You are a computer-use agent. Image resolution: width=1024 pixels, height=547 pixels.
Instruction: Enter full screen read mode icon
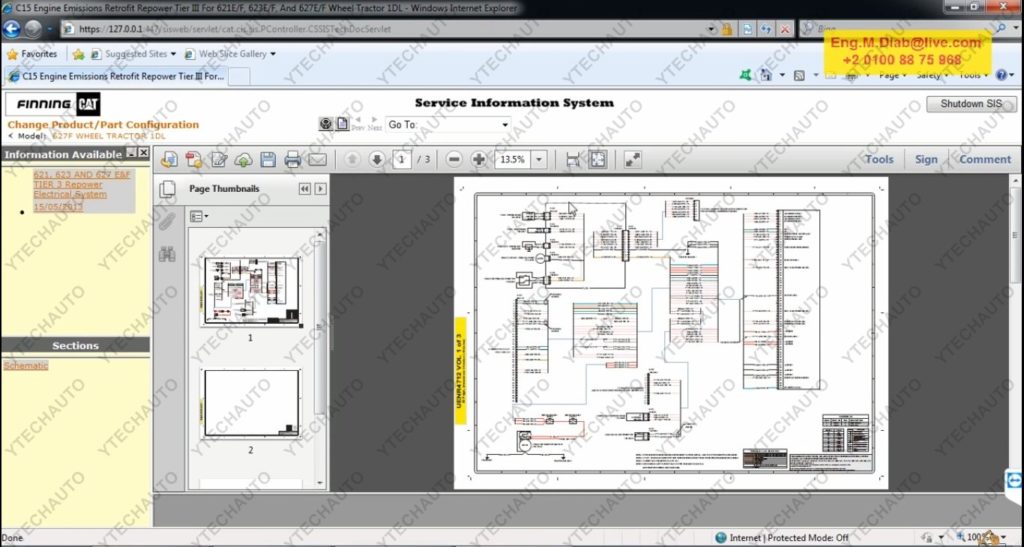pos(633,159)
